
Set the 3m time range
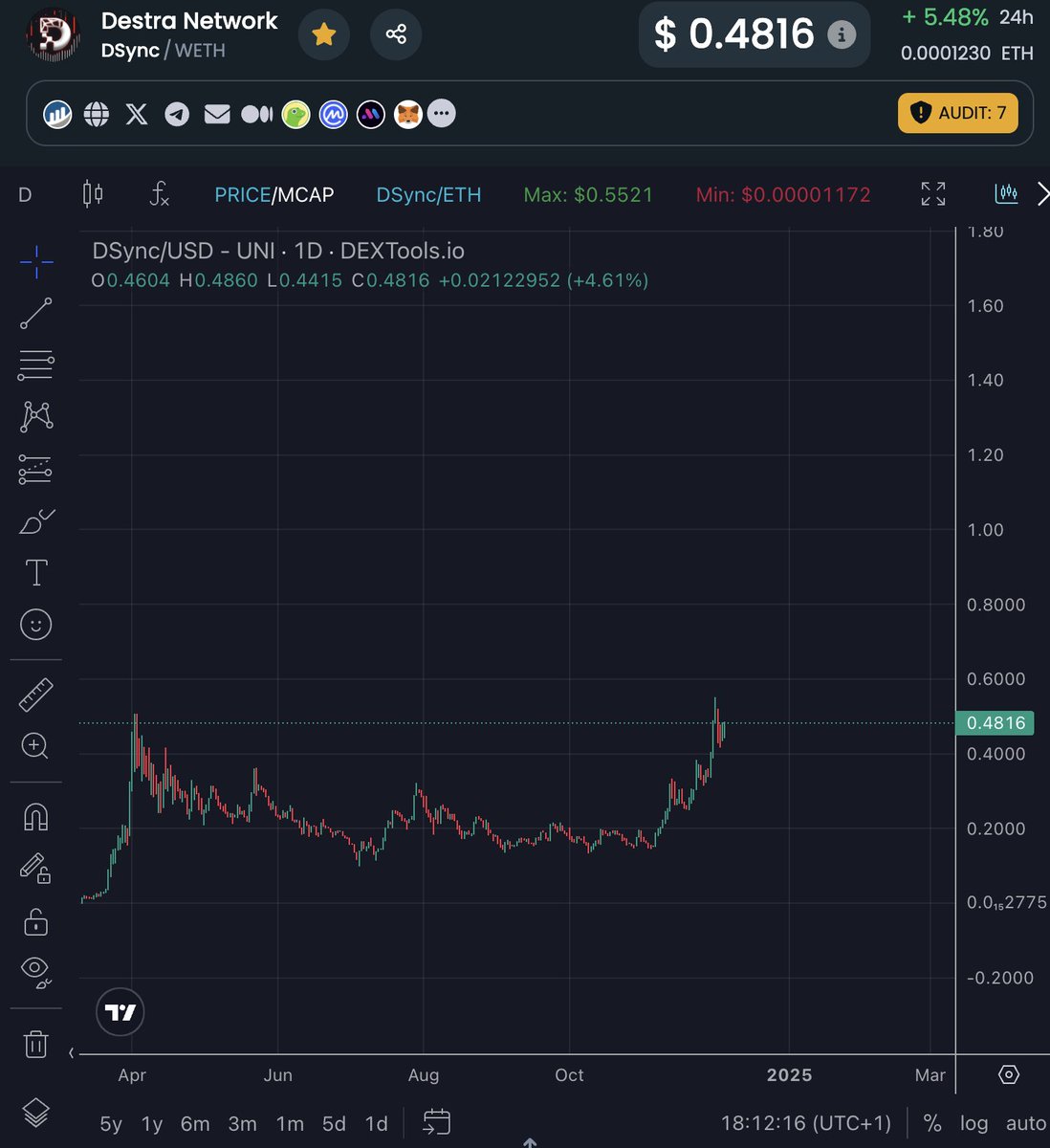[x=243, y=1123]
